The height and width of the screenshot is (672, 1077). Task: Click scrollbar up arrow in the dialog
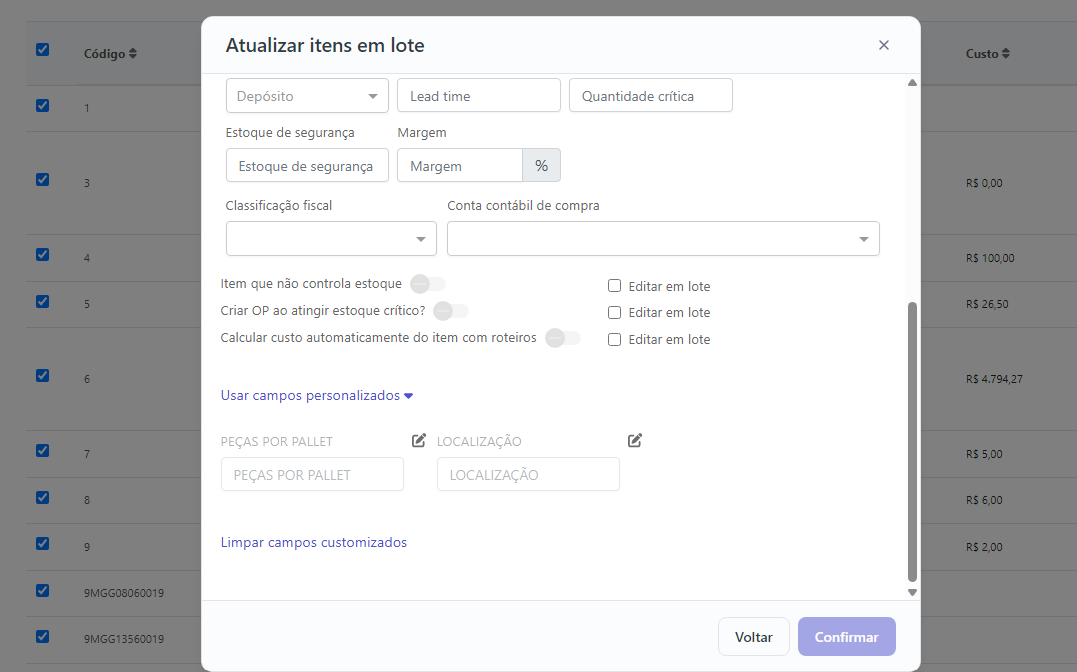pos(912,82)
